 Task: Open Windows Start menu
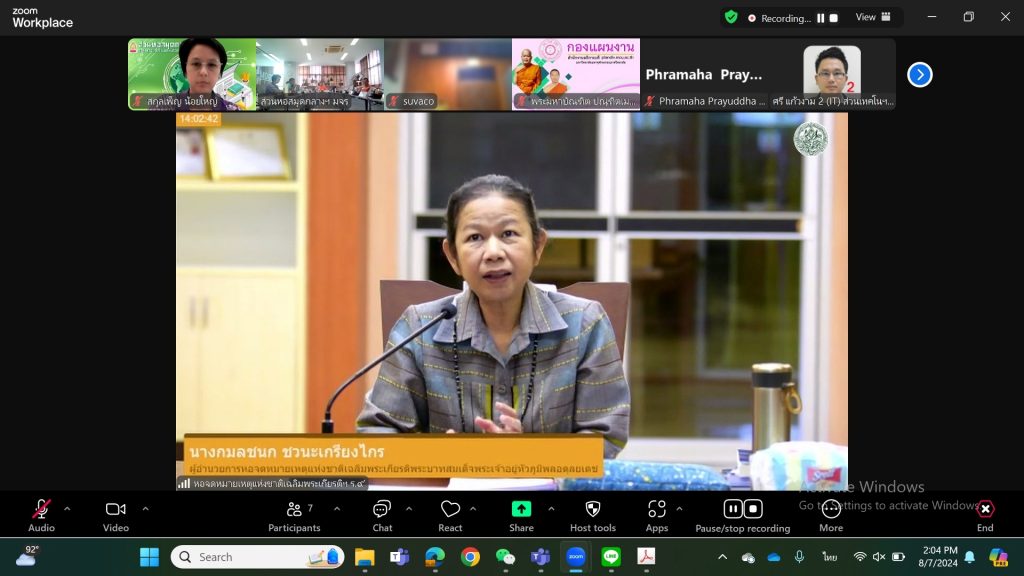point(150,557)
